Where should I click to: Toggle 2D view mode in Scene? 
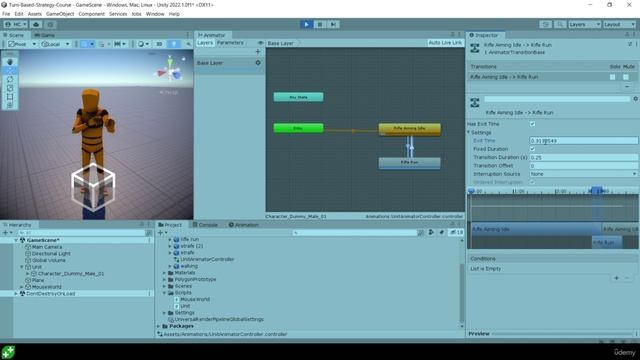(160, 44)
